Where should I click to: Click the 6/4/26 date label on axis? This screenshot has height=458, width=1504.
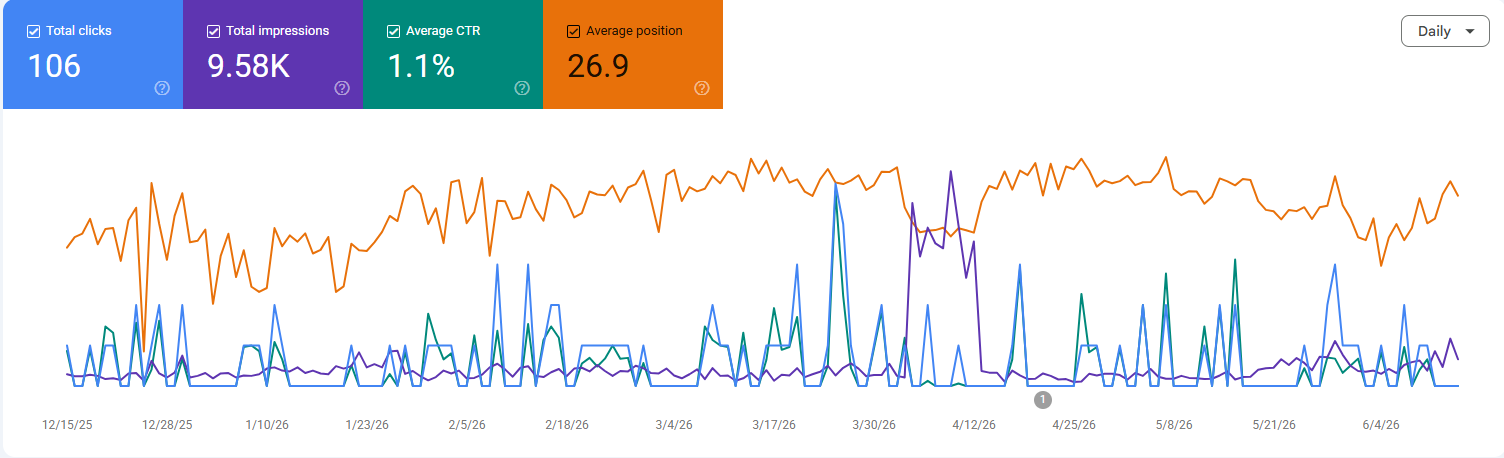[1380, 425]
